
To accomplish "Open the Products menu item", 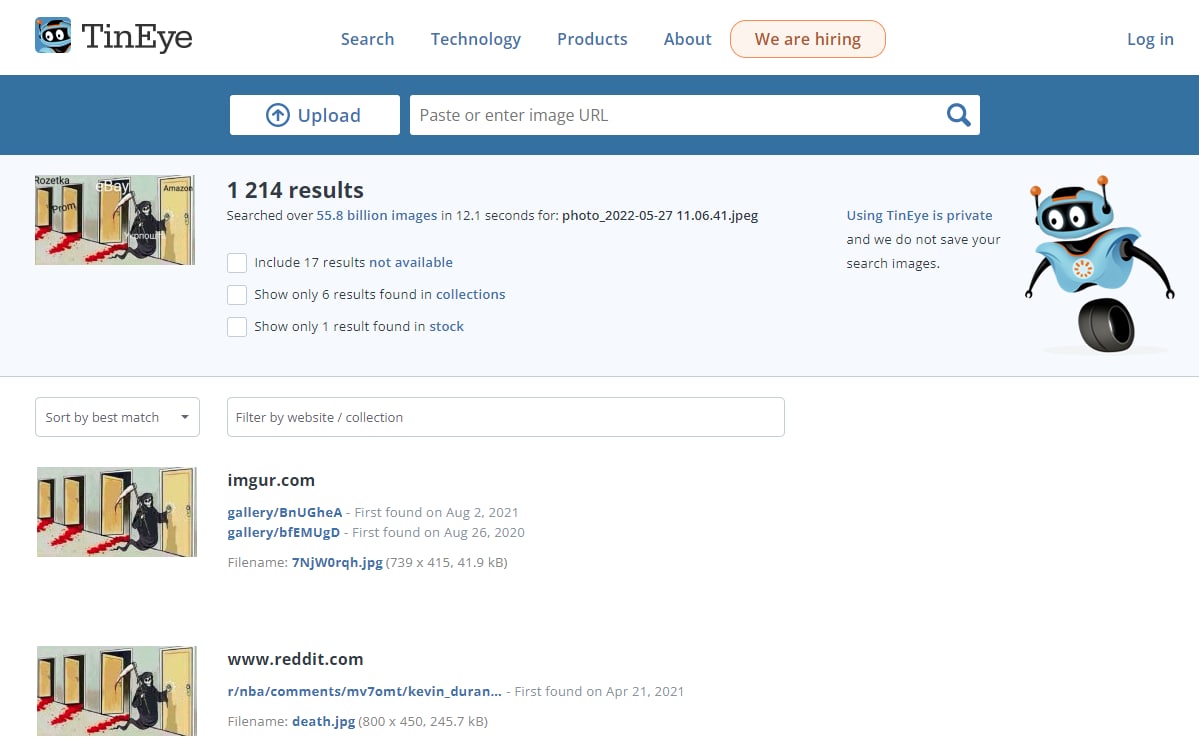I will pyautogui.click(x=592, y=39).
